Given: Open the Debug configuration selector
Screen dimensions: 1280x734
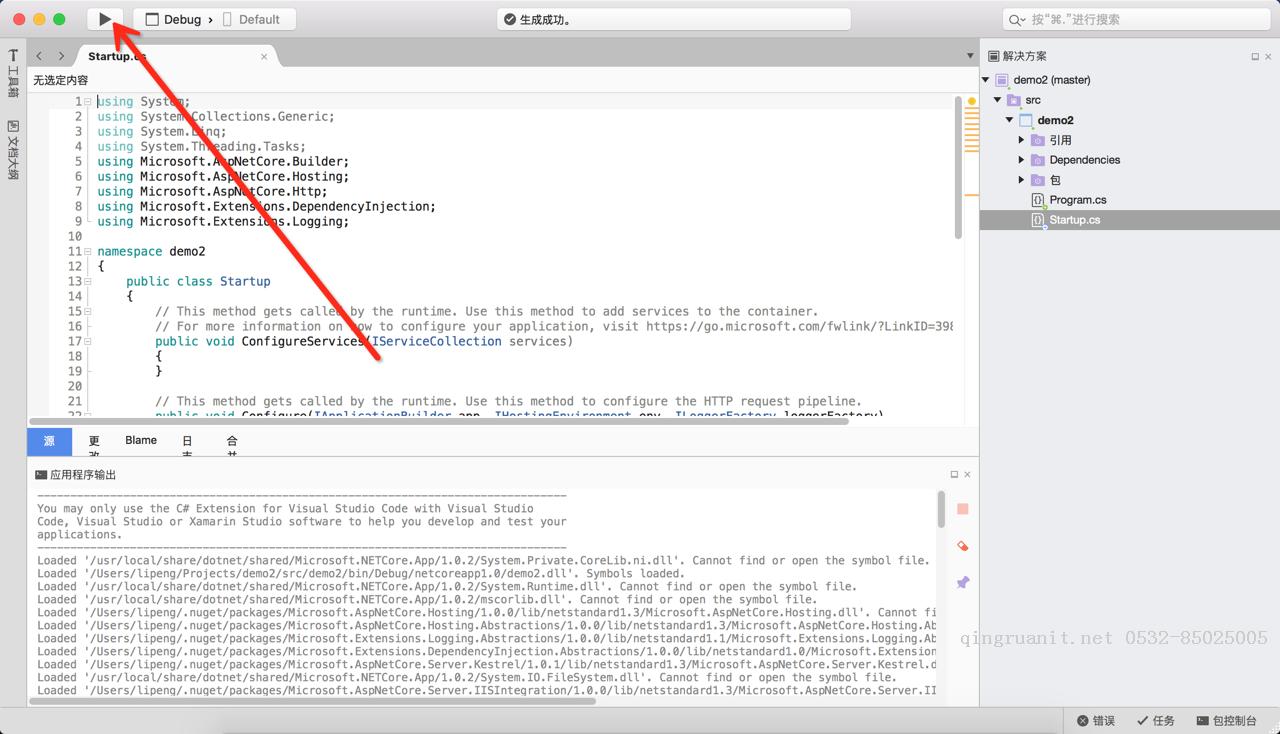Looking at the screenshot, I should 174,19.
